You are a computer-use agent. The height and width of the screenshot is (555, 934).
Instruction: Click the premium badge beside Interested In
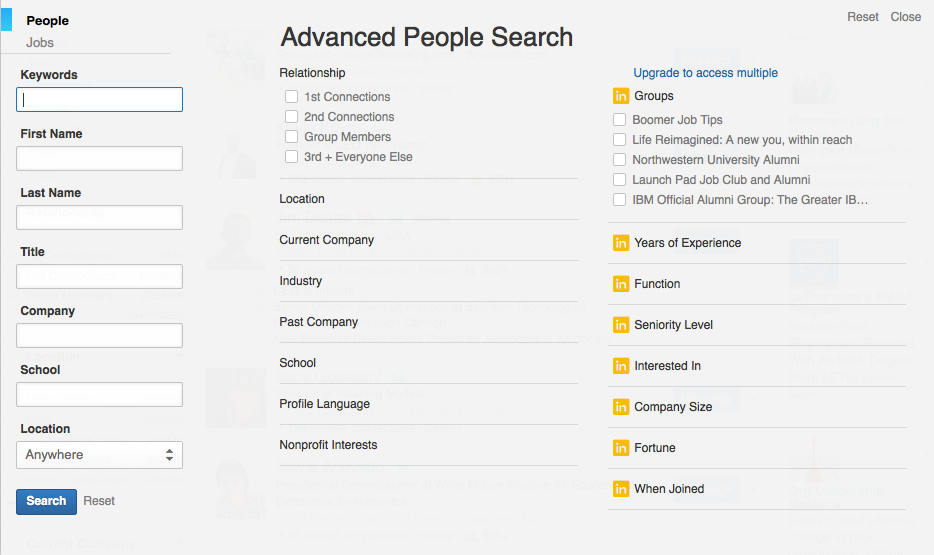pos(620,366)
